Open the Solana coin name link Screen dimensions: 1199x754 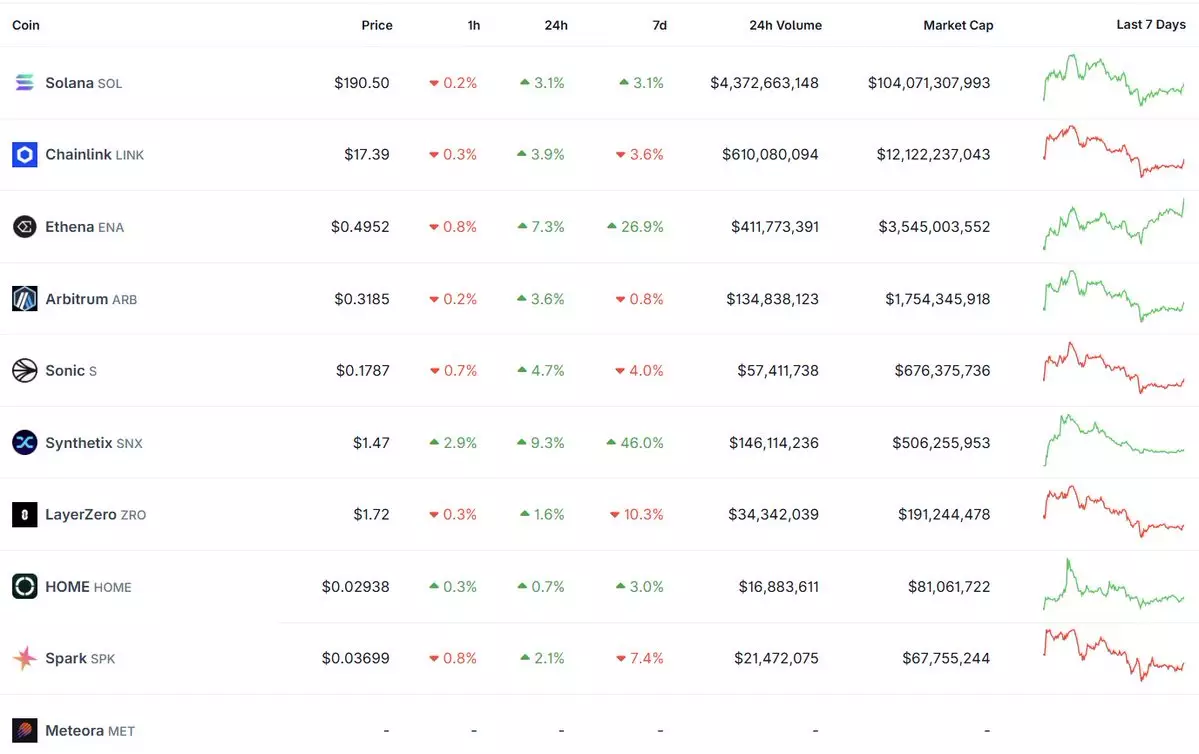coord(69,83)
